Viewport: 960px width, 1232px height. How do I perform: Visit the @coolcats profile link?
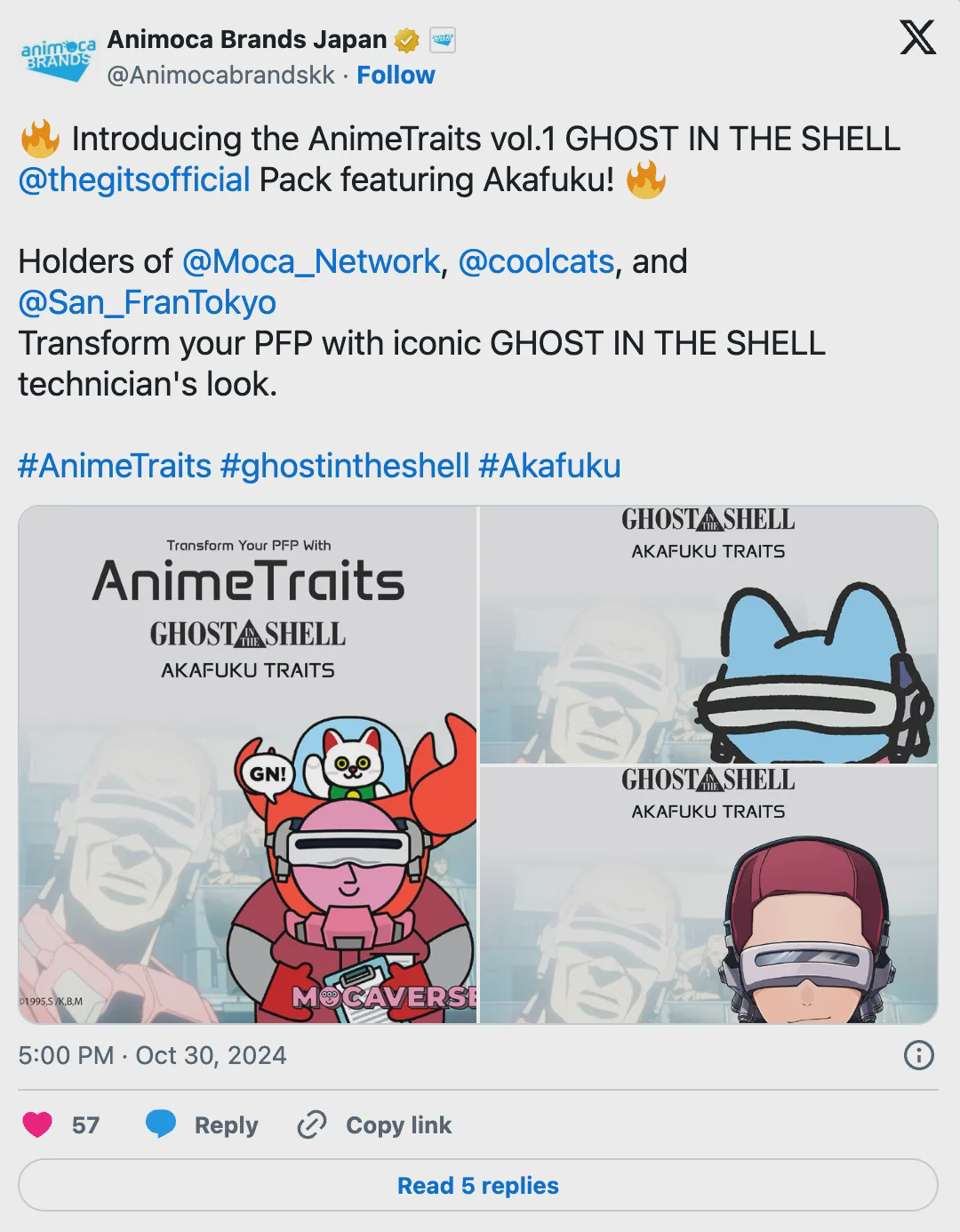point(536,261)
